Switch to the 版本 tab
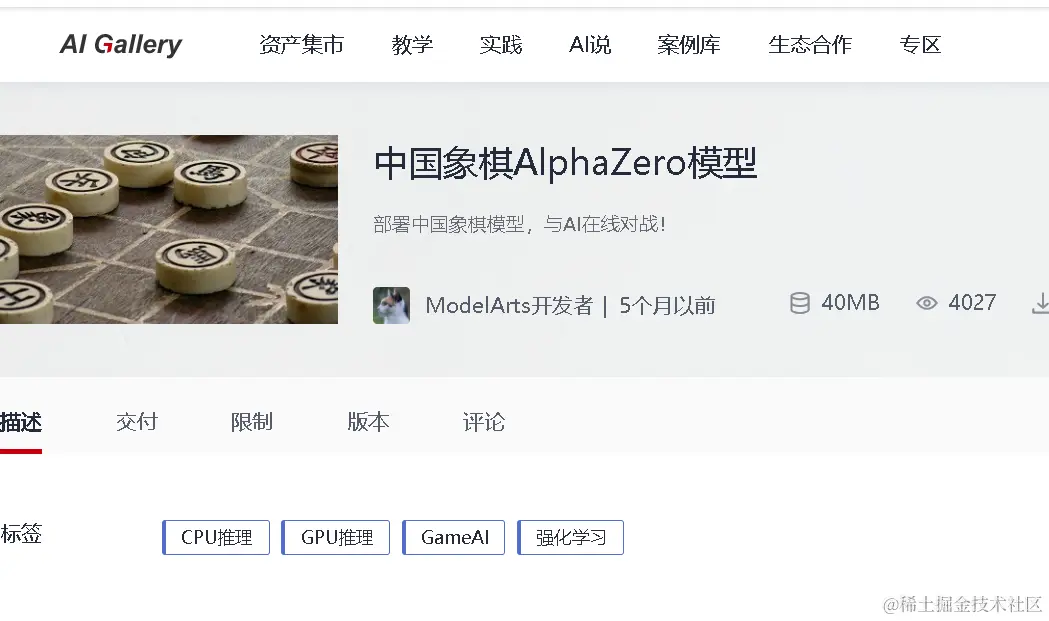 point(368,422)
